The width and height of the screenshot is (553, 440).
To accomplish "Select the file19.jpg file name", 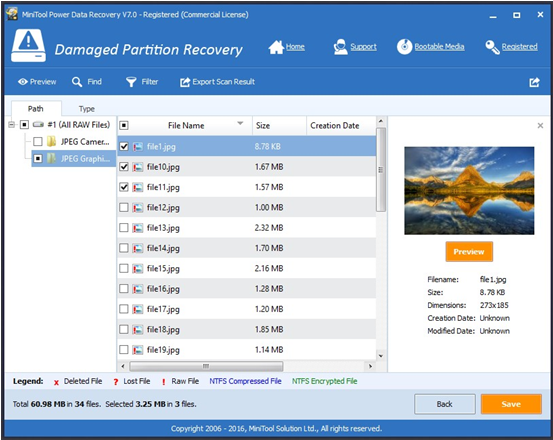I will pyautogui.click(x=163, y=350).
